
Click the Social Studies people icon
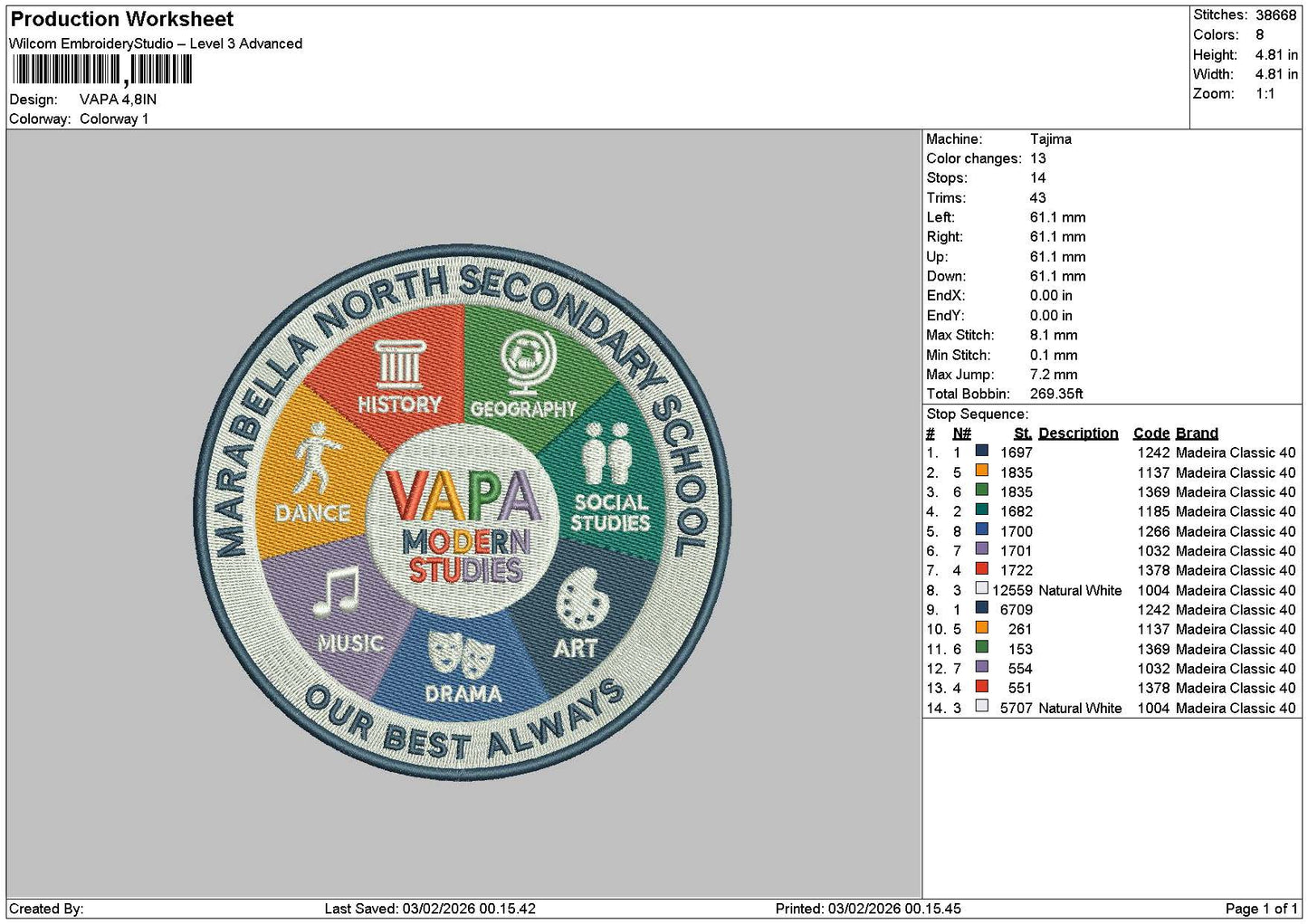pos(606,453)
